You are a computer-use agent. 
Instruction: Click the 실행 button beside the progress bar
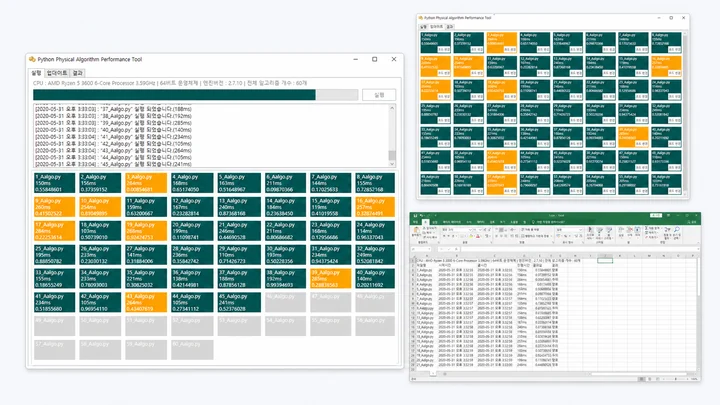pos(379,95)
